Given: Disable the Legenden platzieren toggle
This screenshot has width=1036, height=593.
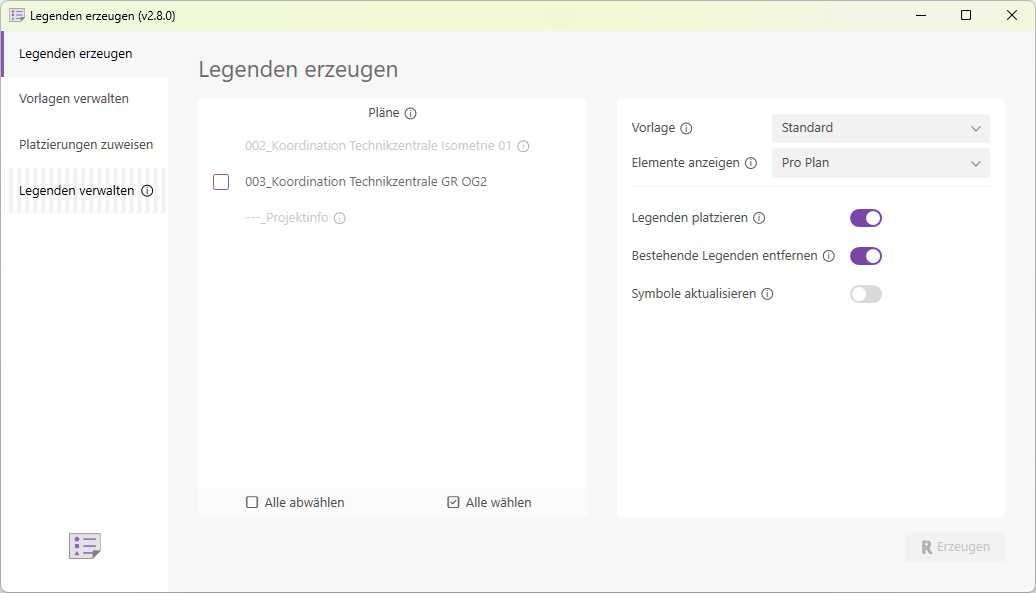Looking at the screenshot, I should tap(866, 217).
